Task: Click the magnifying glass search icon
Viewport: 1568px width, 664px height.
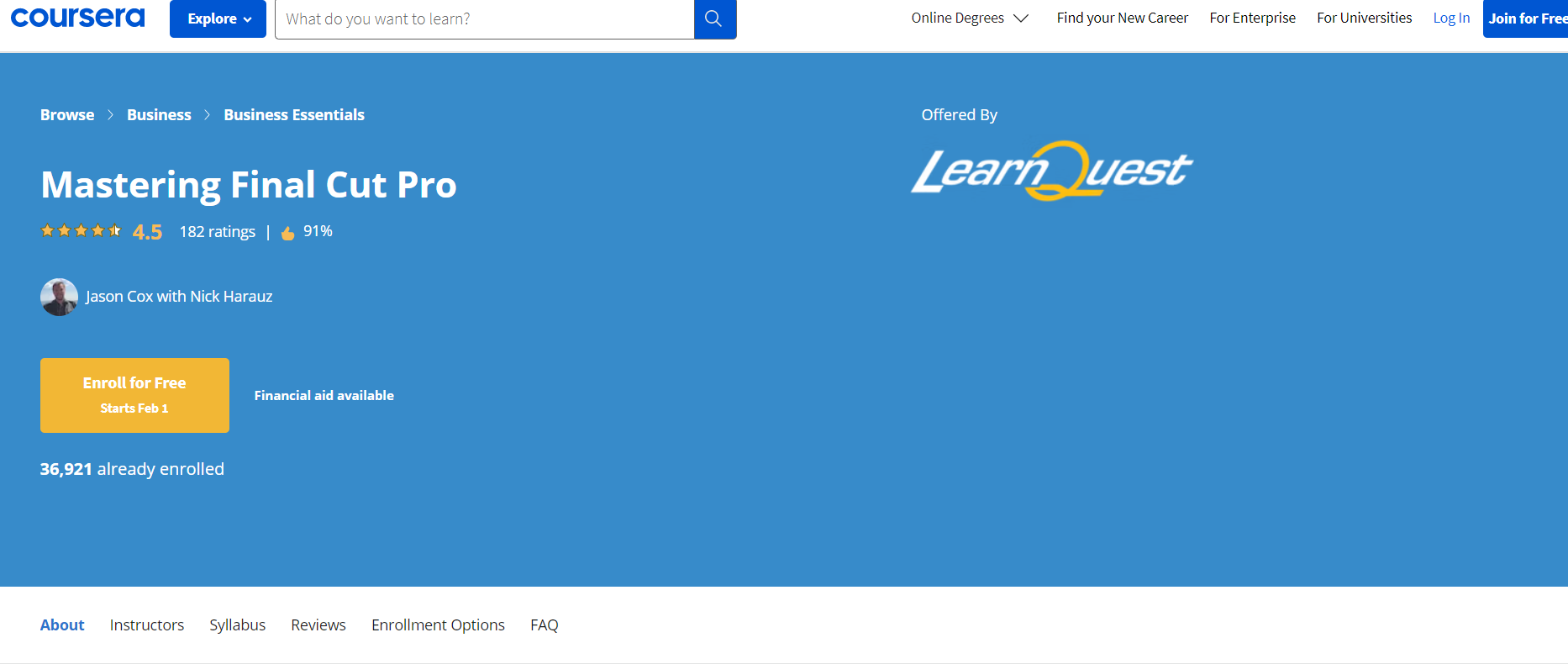Action: pyautogui.click(x=714, y=18)
